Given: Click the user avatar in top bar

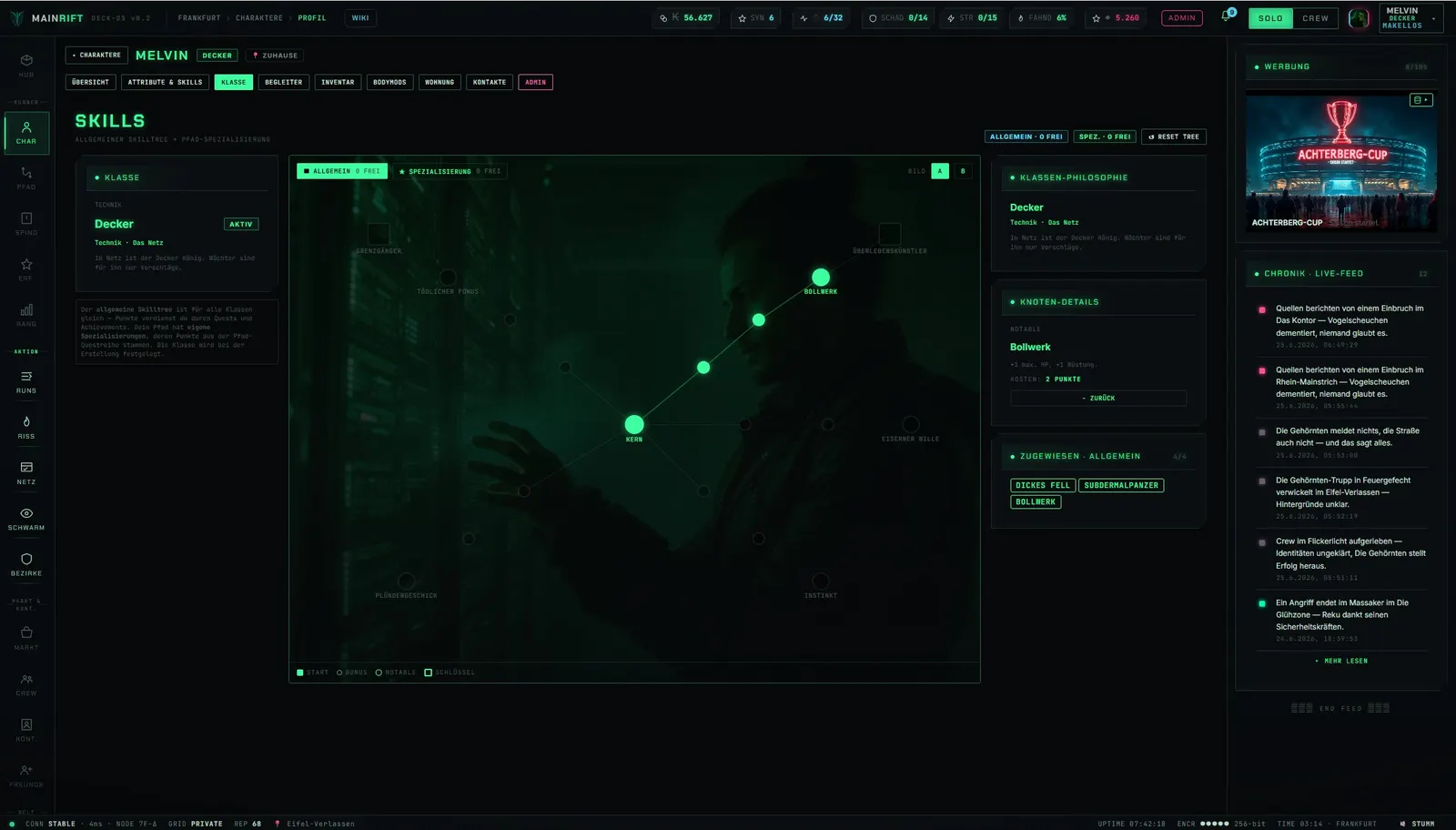Looking at the screenshot, I should click(x=1359, y=18).
